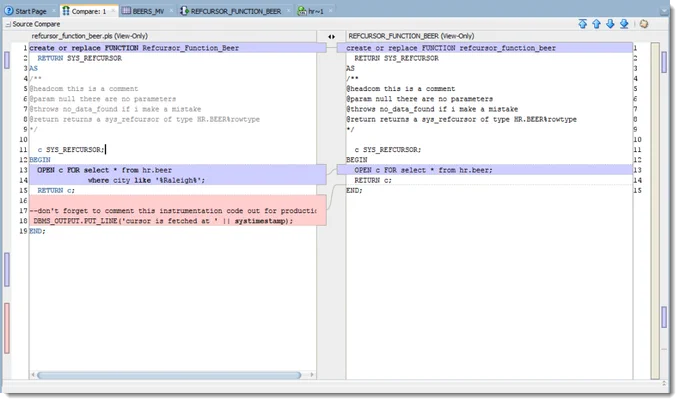This screenshot has width=680, height=403.
Task: Open the hr~1 worksheet tab
Action: point(316,11)
